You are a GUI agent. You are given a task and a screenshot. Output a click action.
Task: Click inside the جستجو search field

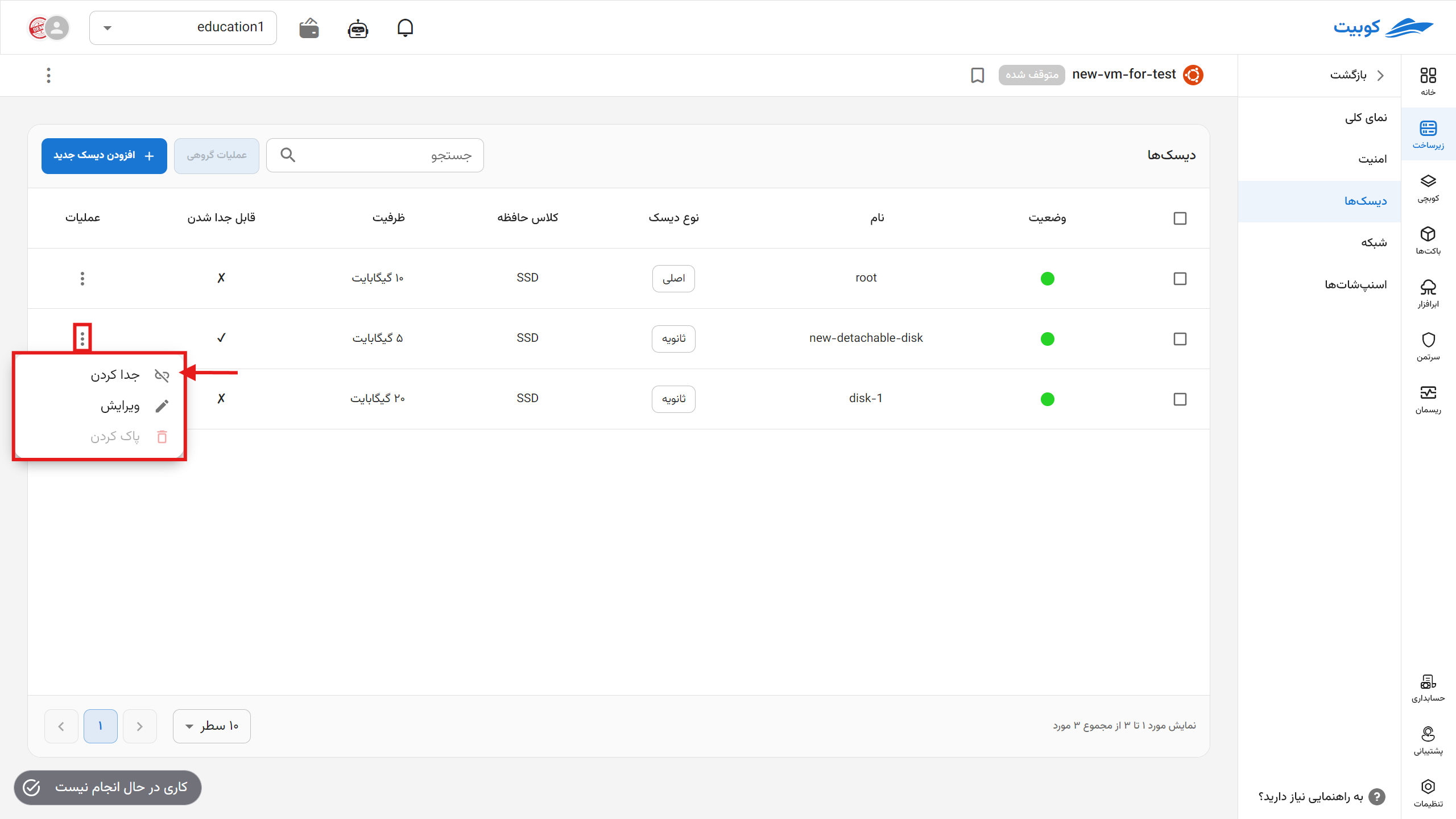375,155
